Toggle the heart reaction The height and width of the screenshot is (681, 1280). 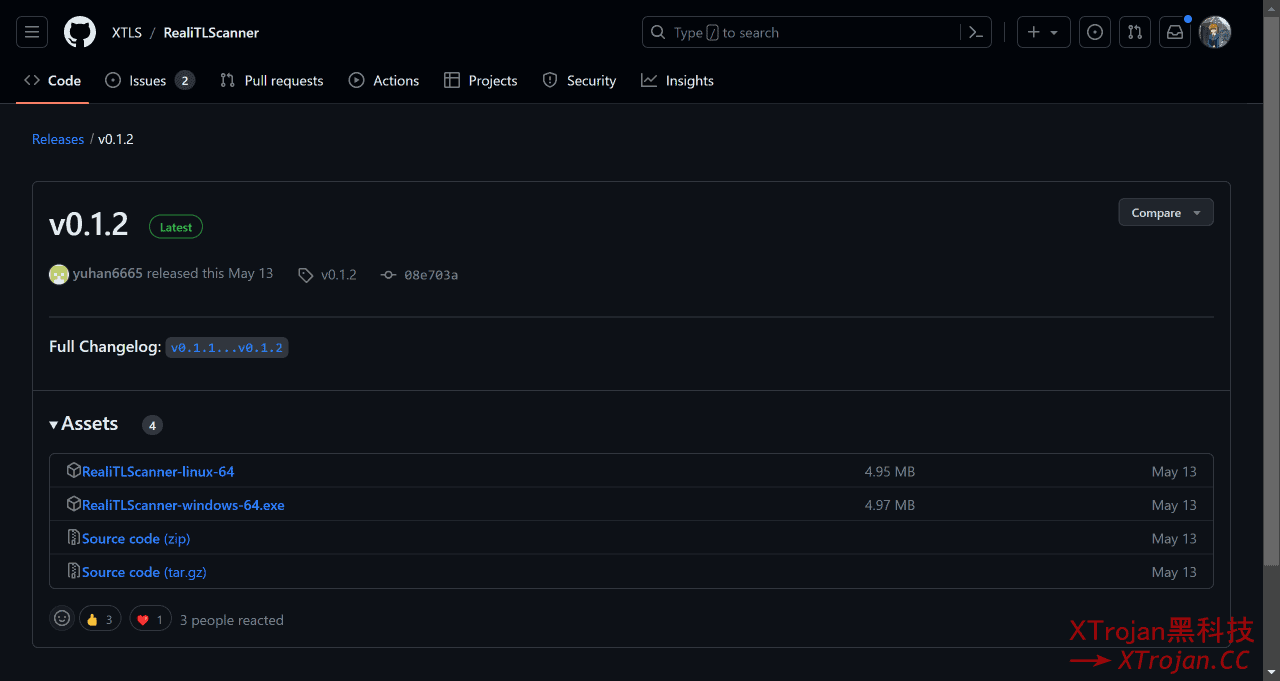point(150,619)
